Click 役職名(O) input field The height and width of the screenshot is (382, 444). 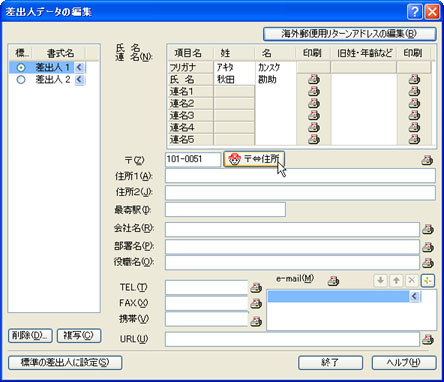pyautogui.click(x=292, y=263)
